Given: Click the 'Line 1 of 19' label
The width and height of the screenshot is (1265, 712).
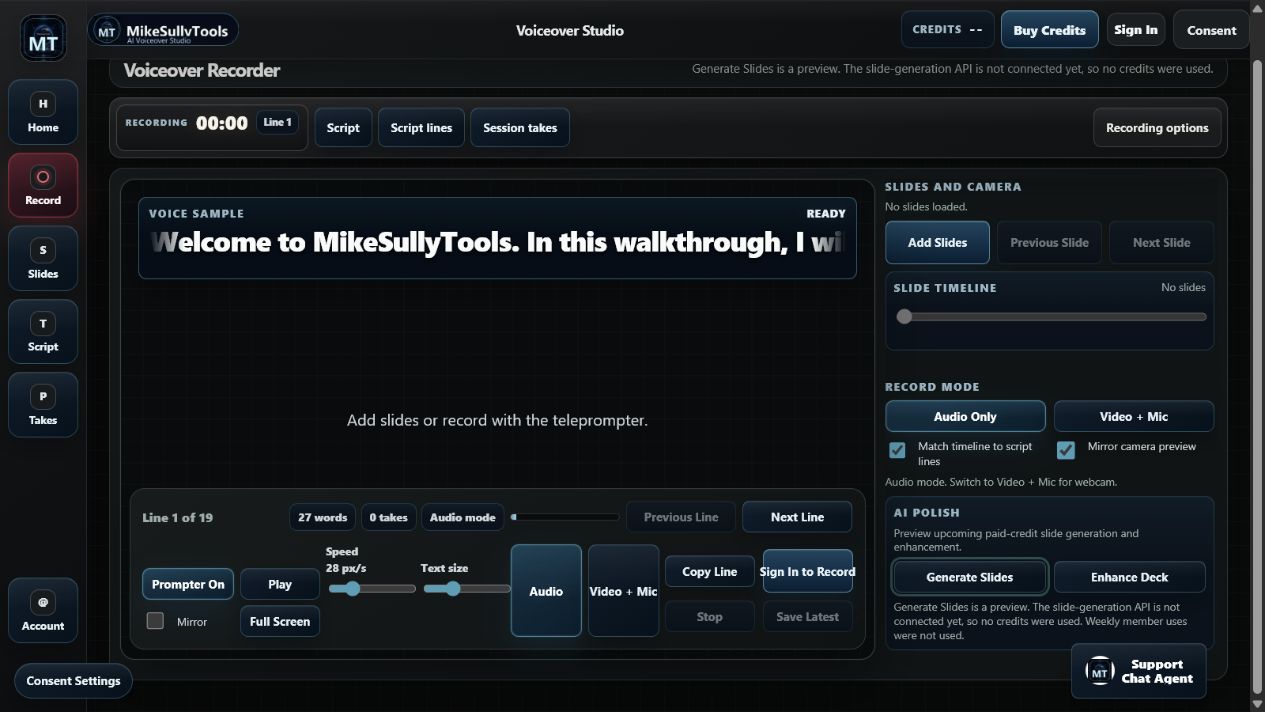Looking at the screenshot, I should [x=178, y=517].
